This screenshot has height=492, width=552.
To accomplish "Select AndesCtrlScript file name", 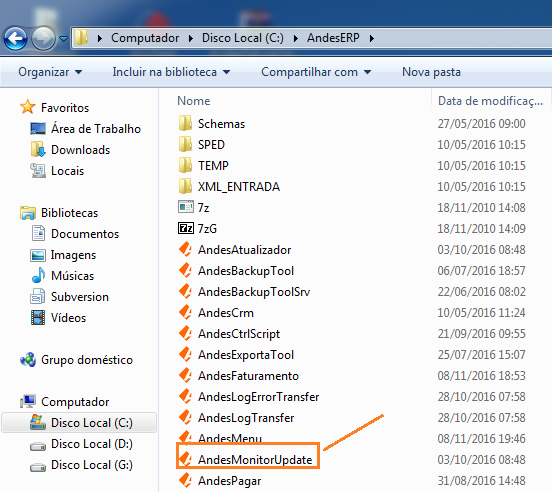I will [239, 334].
